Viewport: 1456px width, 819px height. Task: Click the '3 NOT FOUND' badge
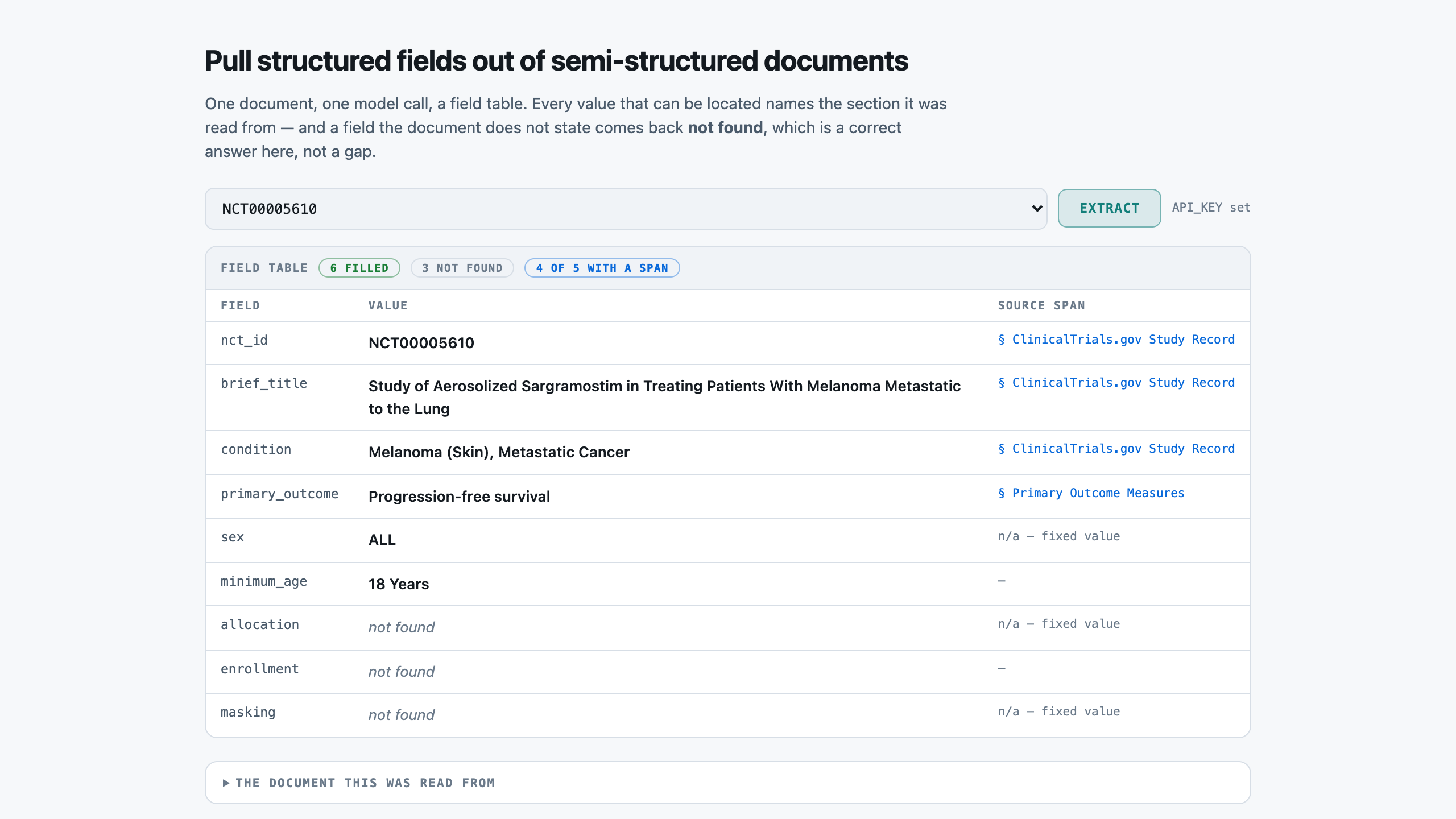[x=462, y=268]
